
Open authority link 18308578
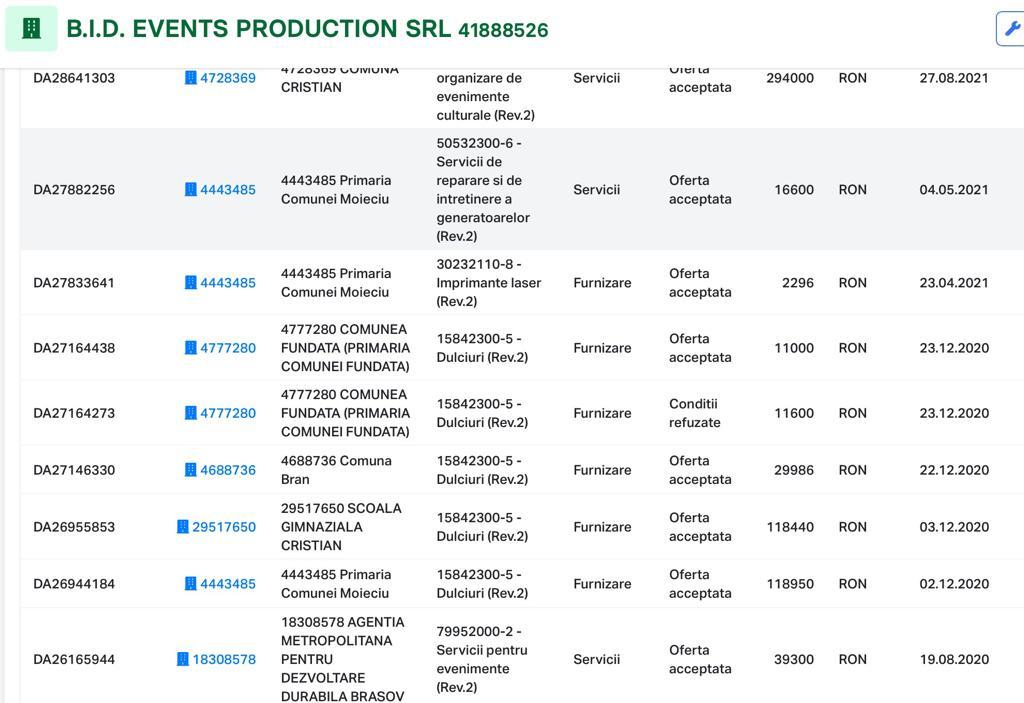[224, 659]
